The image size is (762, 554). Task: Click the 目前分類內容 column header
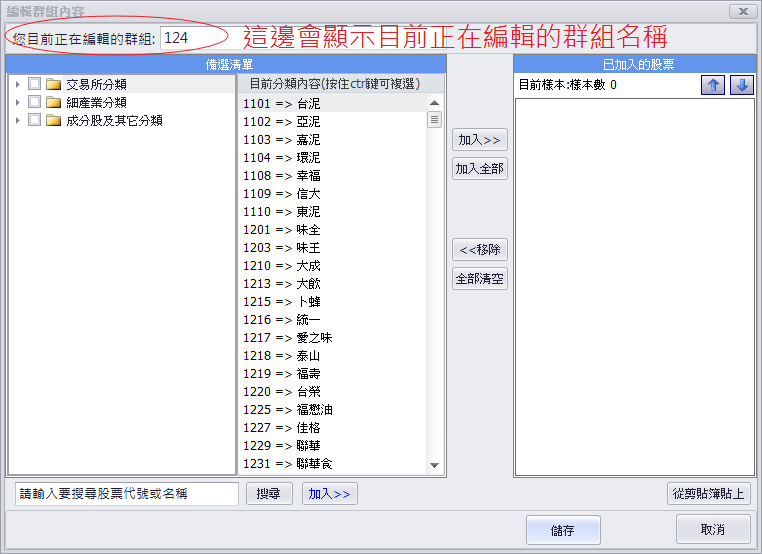[341, 84]
